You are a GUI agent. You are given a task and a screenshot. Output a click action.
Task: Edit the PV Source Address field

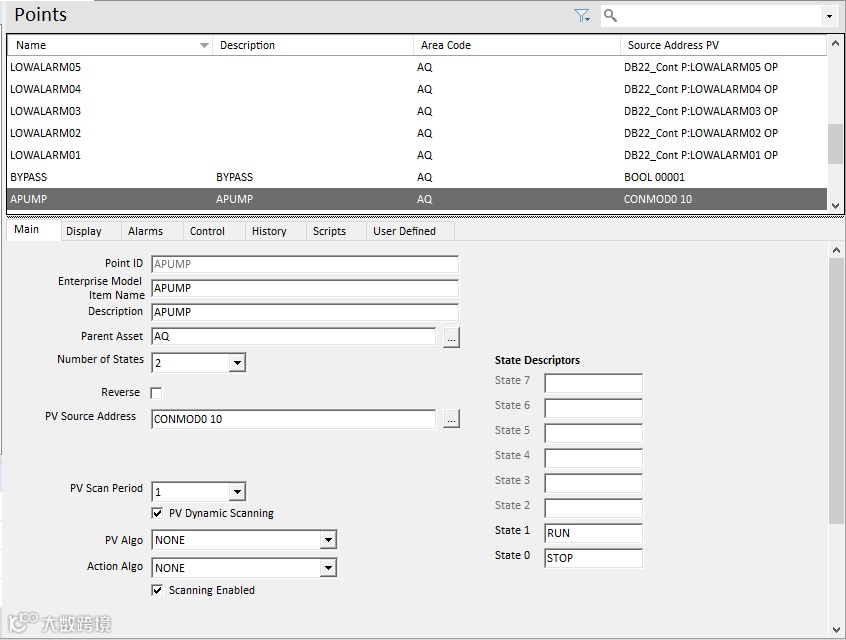pyautogui.click(x=293, y=419)
